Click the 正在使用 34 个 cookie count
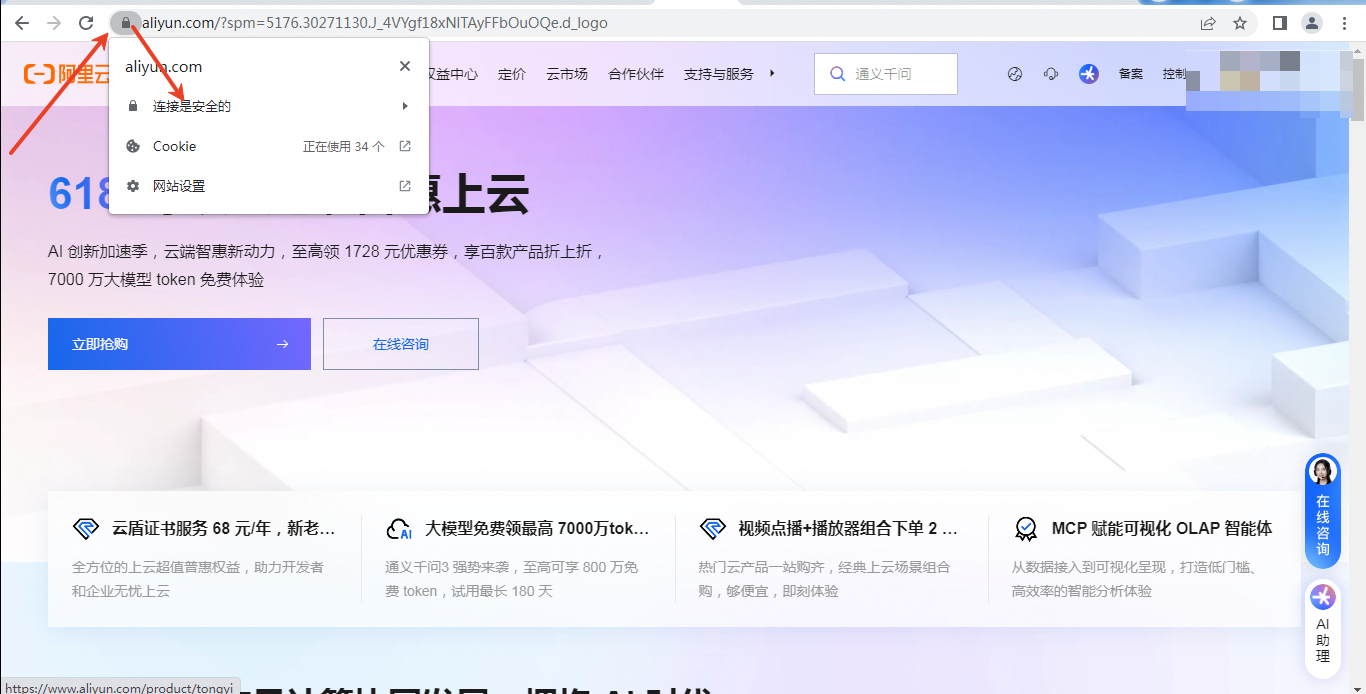The image size is (1366, 694). [x=344, y=146]
